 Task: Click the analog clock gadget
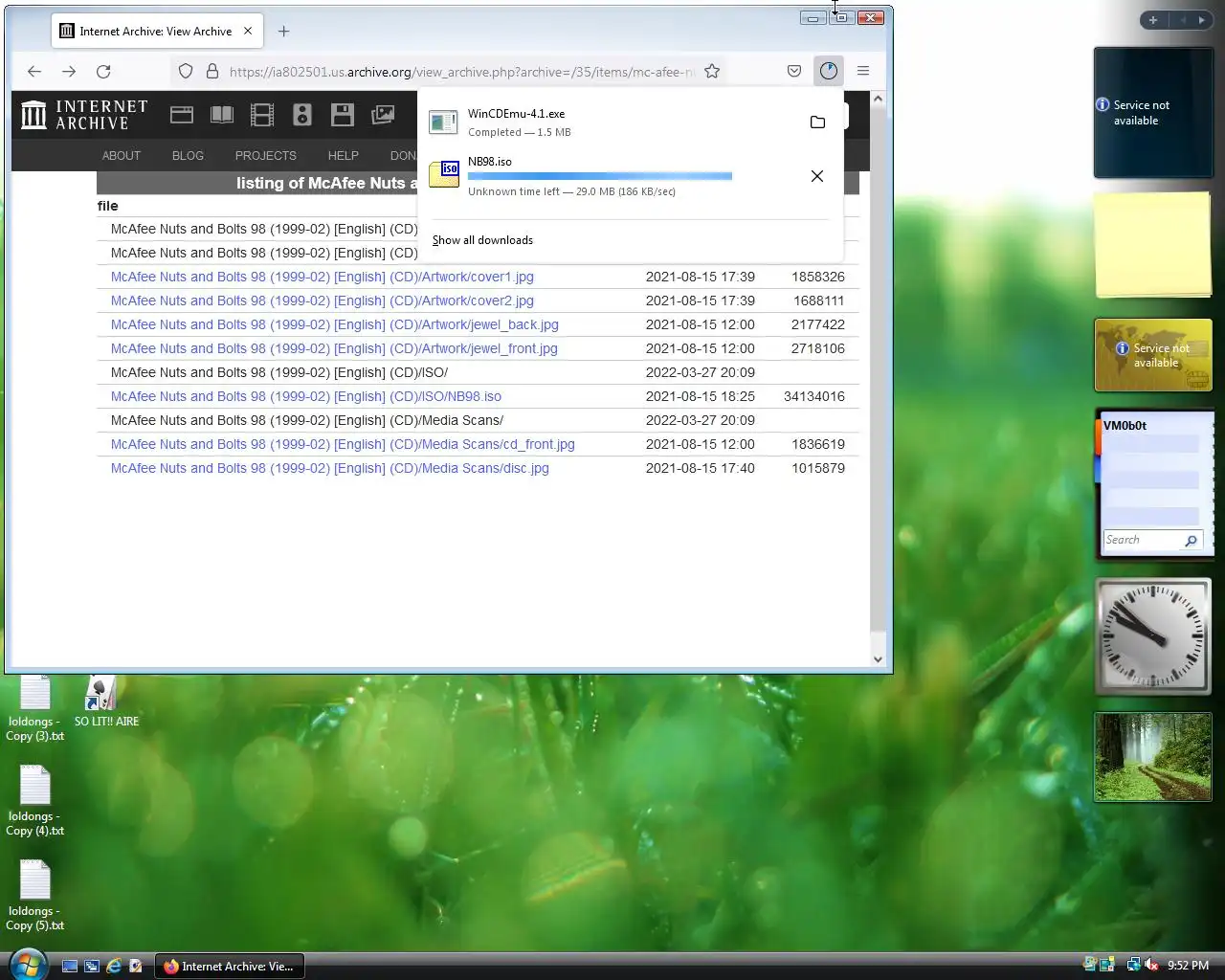click(x=1153, y=635)
